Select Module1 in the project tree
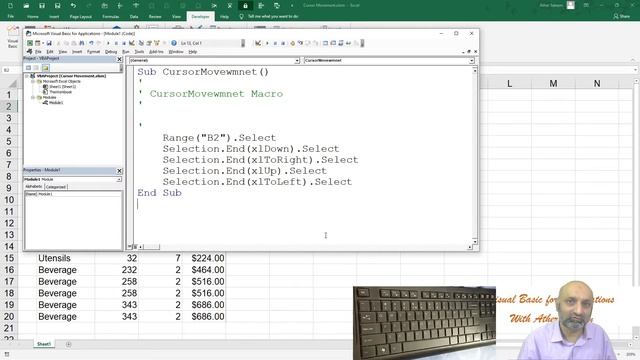This screenshot has height=360, width=640. pyautogui.click(x=56, y=103)
